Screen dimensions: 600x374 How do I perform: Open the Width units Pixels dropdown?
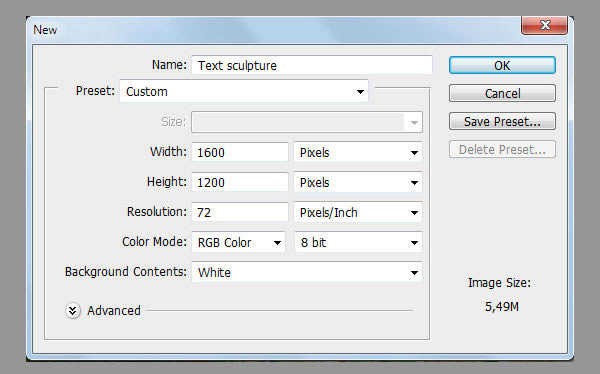(358, 152)
